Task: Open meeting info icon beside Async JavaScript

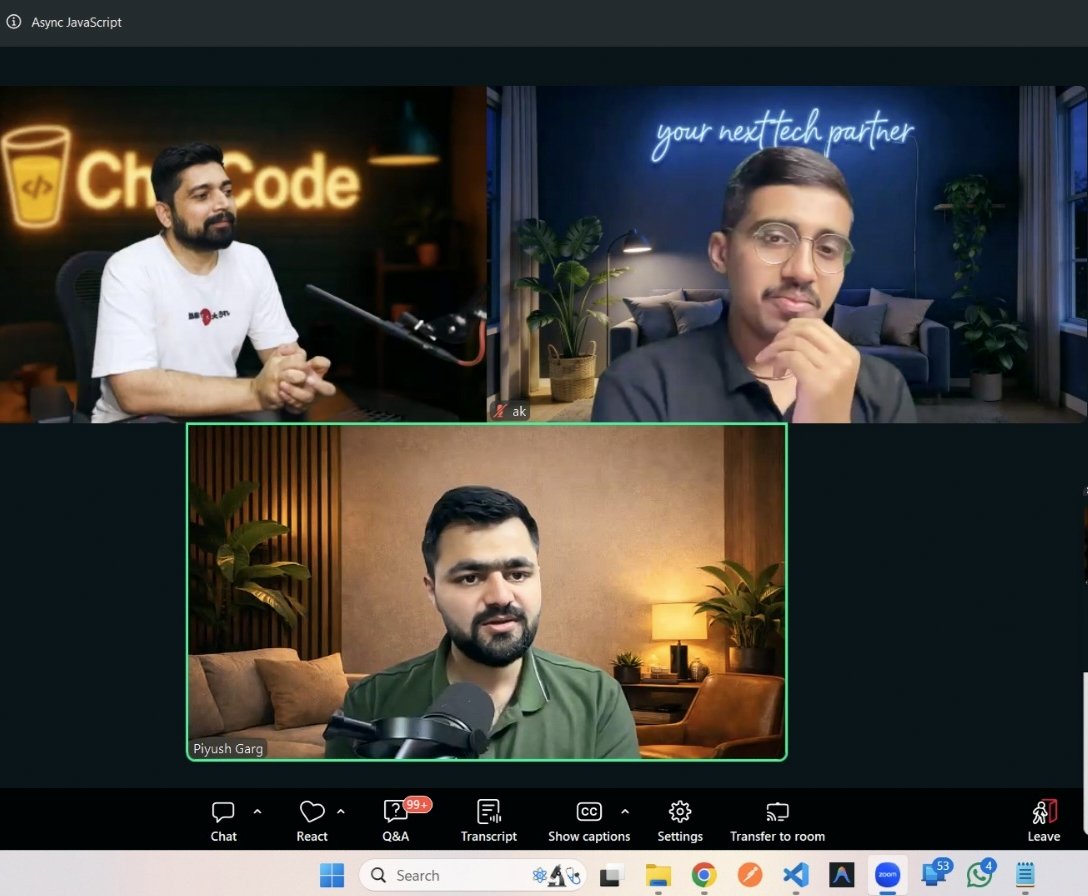Action: (14, 22)
